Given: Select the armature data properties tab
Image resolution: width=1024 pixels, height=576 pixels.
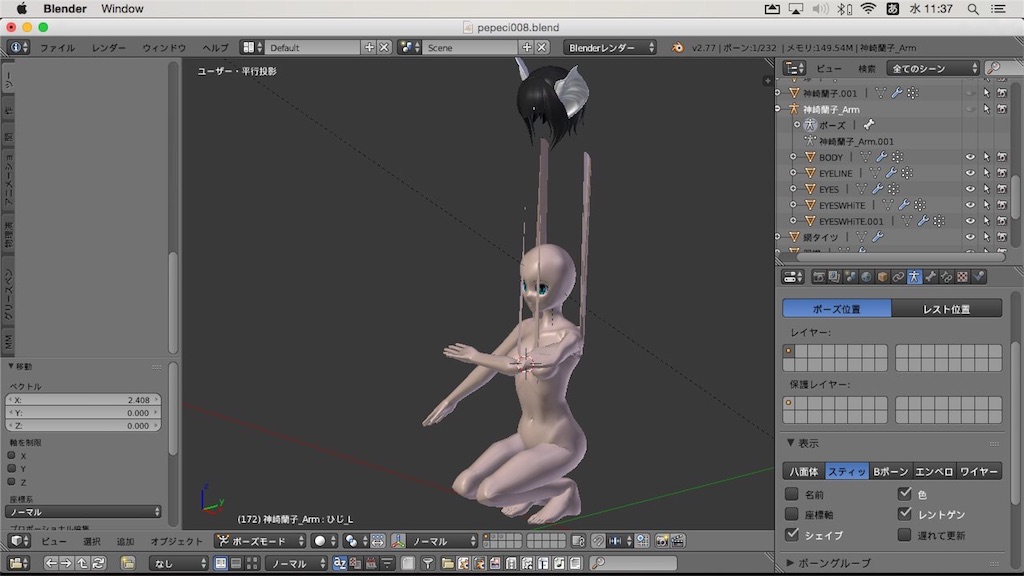Looking at the screenshot, I should [x=914, y=277].
